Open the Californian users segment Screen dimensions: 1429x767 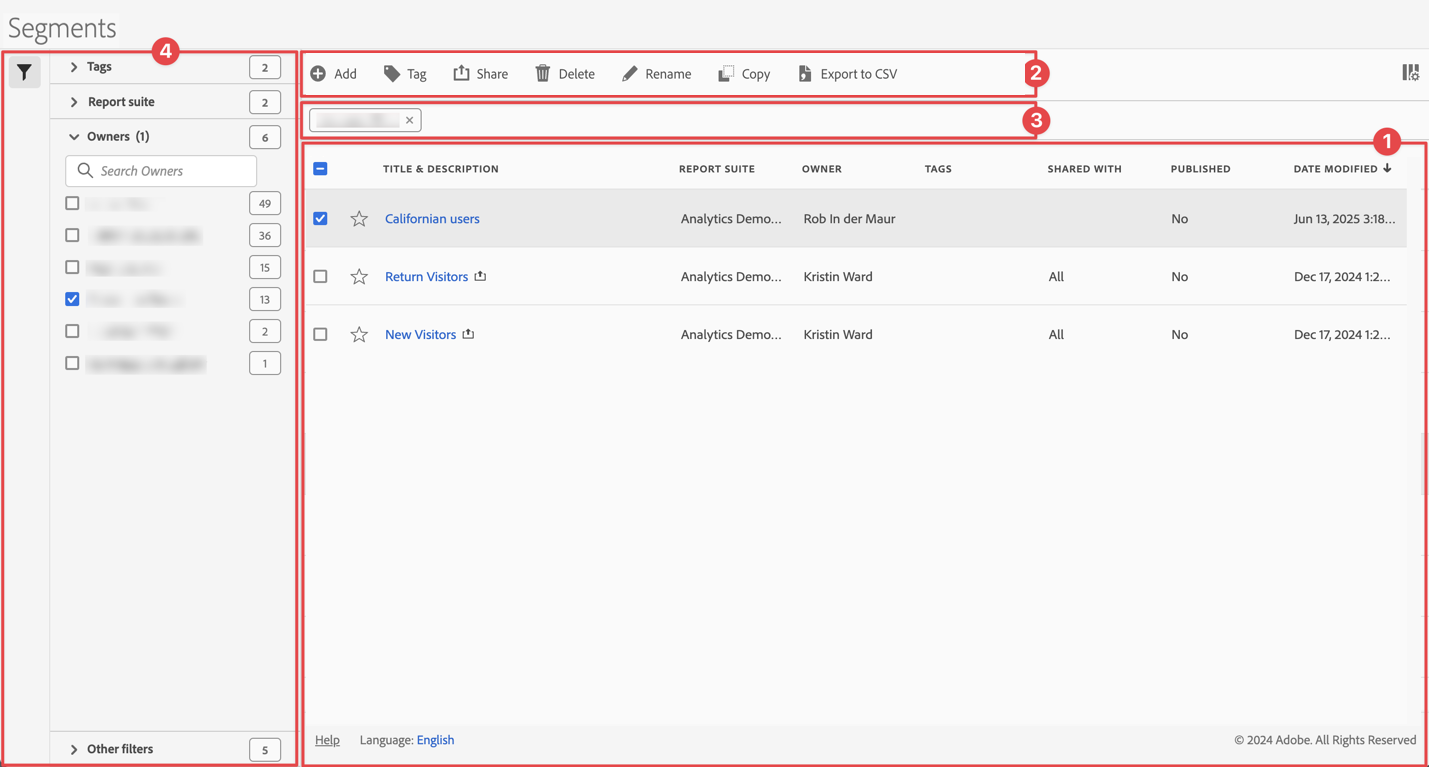(432, 219)
